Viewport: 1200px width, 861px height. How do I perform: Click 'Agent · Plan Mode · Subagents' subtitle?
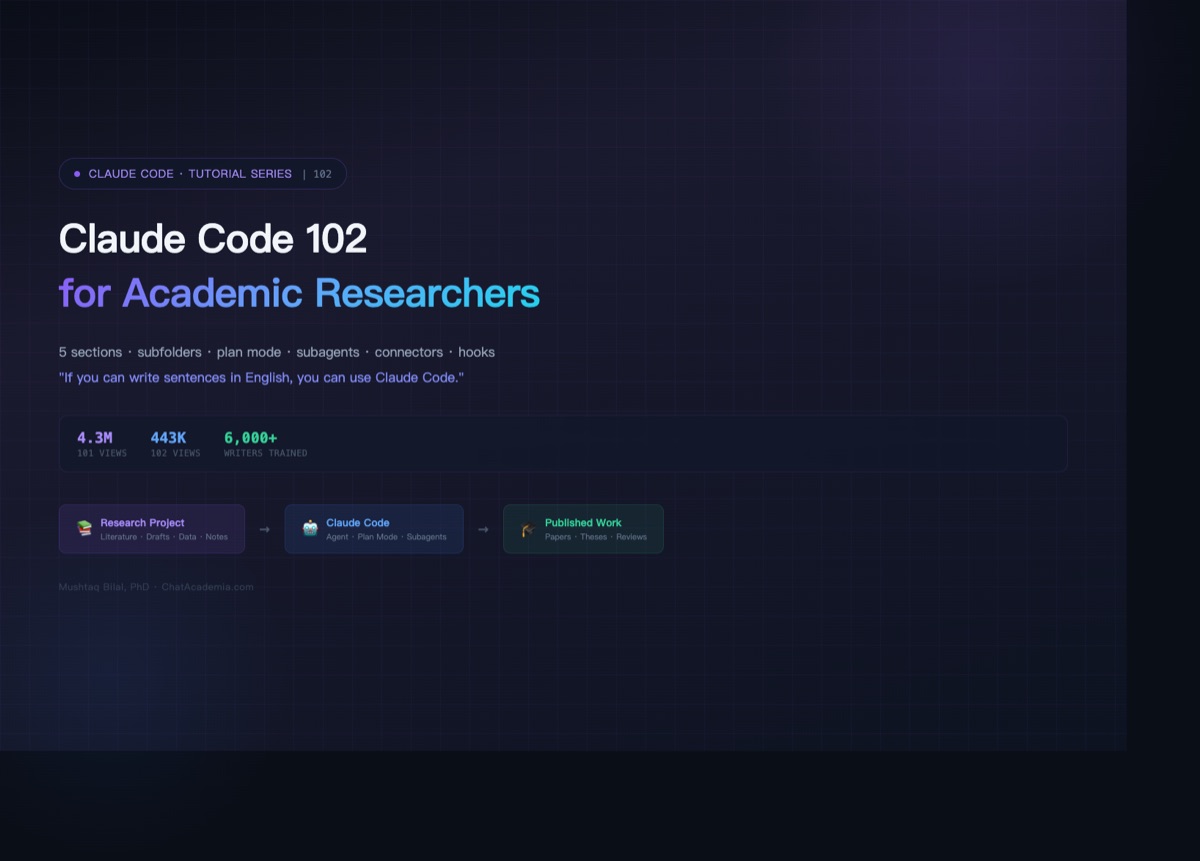click(386, 537)
